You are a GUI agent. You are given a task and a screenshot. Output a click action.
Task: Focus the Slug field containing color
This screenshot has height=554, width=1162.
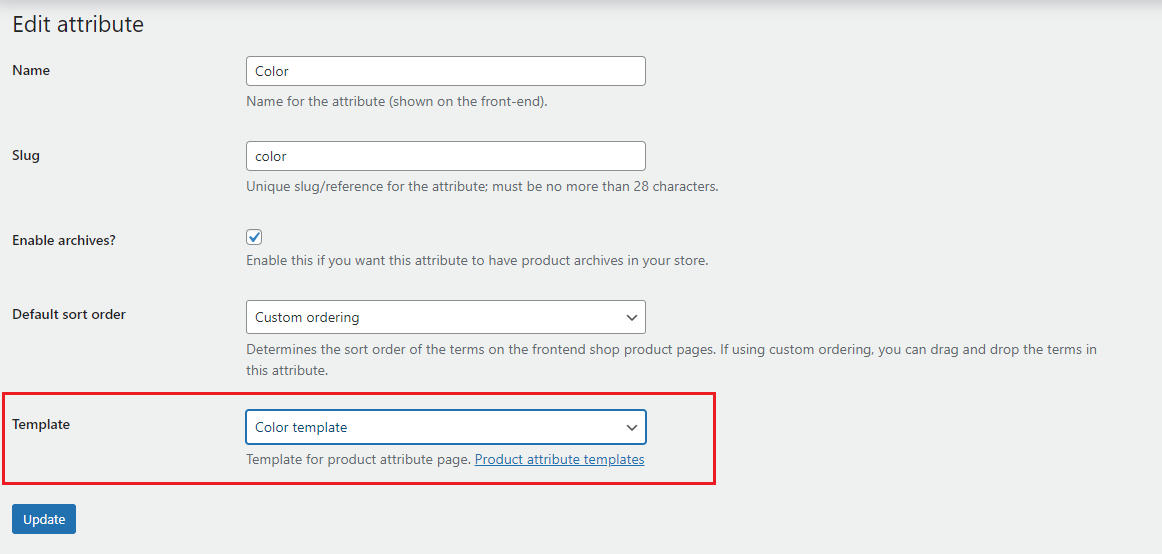coord(445,156)
